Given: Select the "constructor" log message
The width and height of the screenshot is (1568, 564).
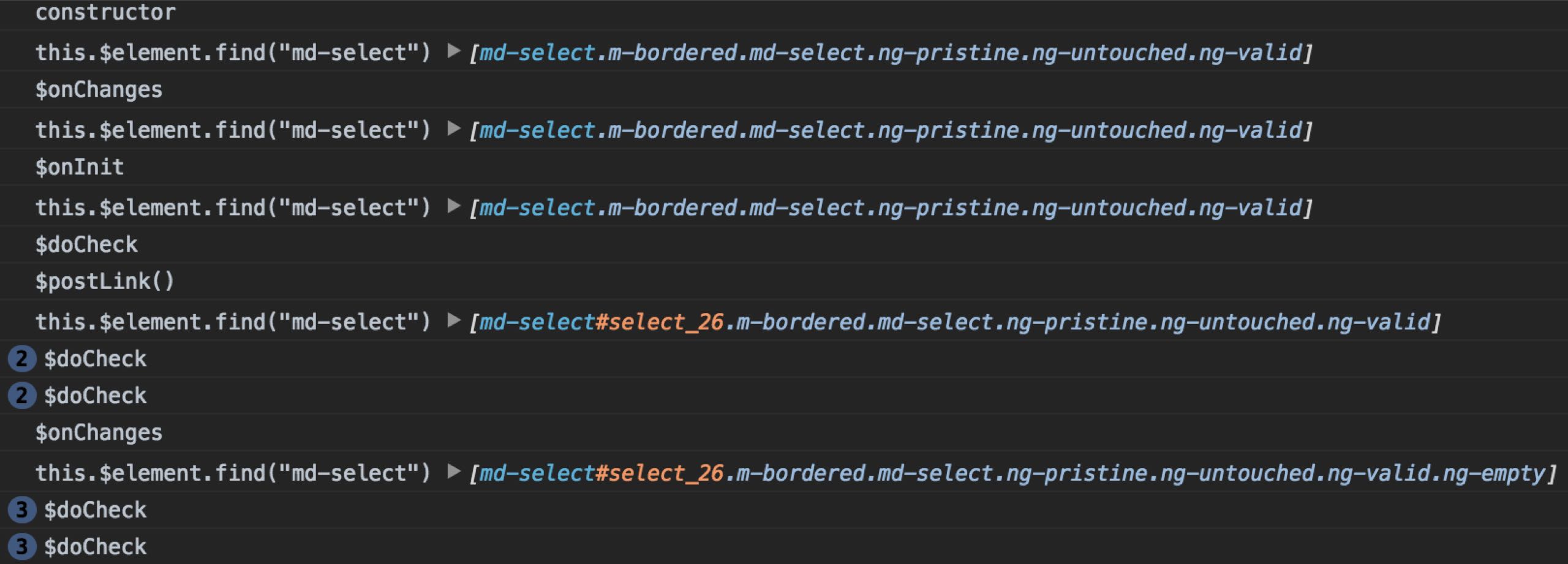Looking at the screenshot, I should [x=105, y=12].
